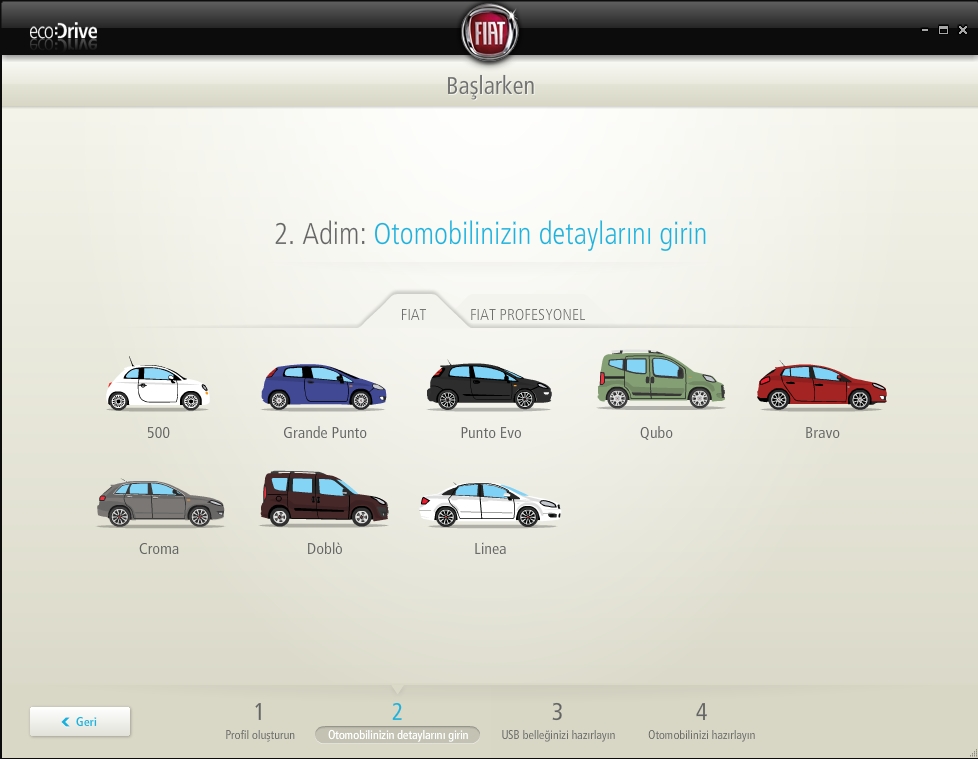Screen dimensions: 978x759
Task: Click the Başlarken page title
Action: [x=490, y=86]
